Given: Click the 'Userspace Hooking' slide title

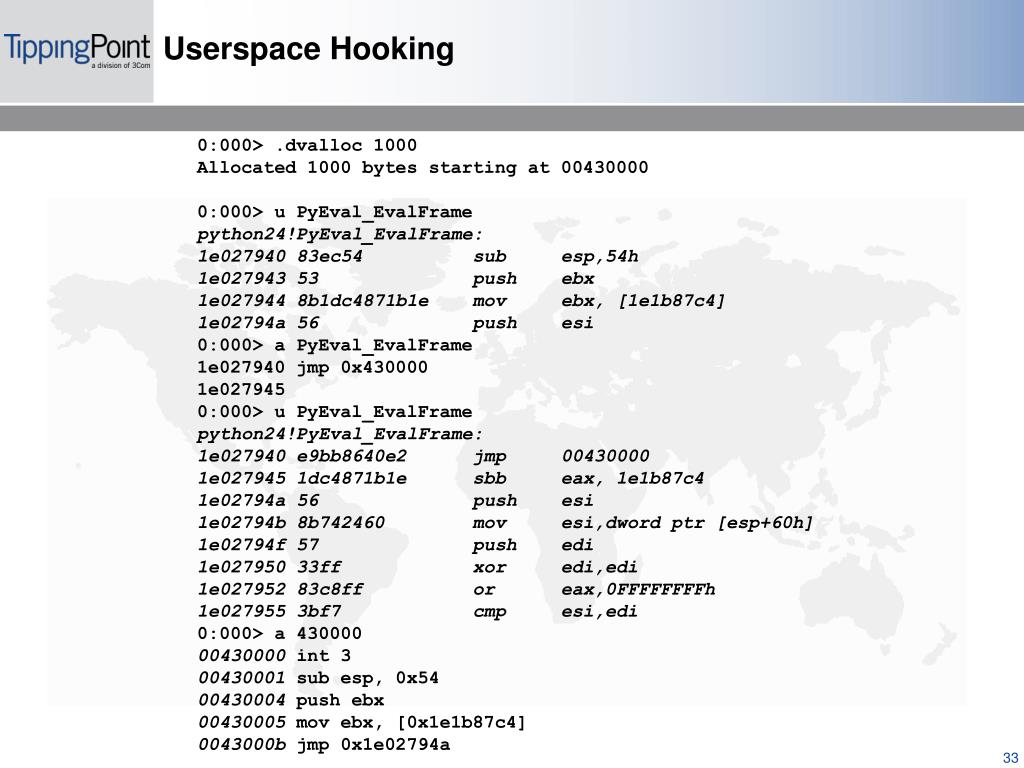Looking at the screenshot, I should coord(308,49).
